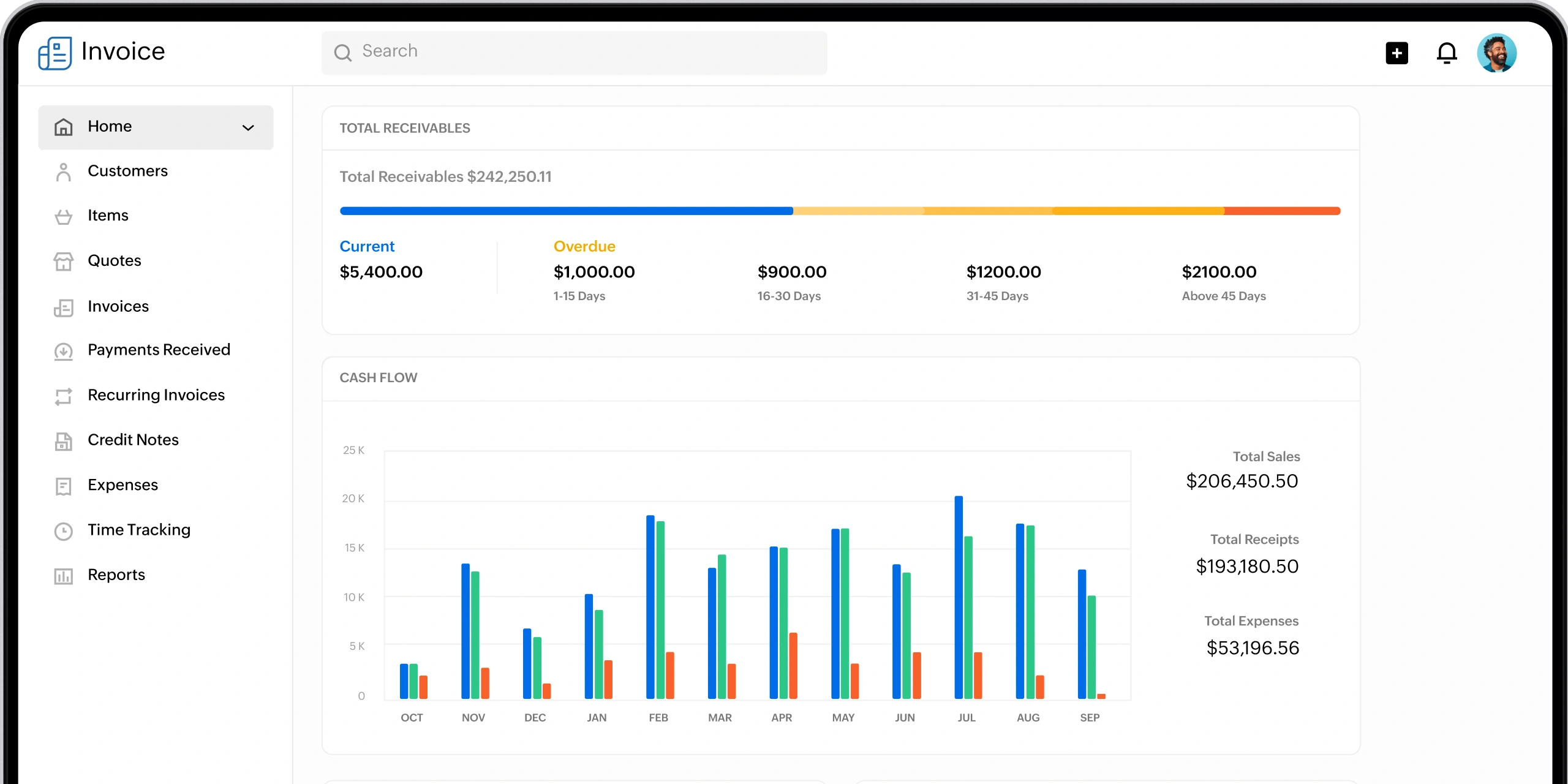Expand the Home navigation chevron
The width and height of the screenshot is (1568, 784).
(x=247, y=127)
